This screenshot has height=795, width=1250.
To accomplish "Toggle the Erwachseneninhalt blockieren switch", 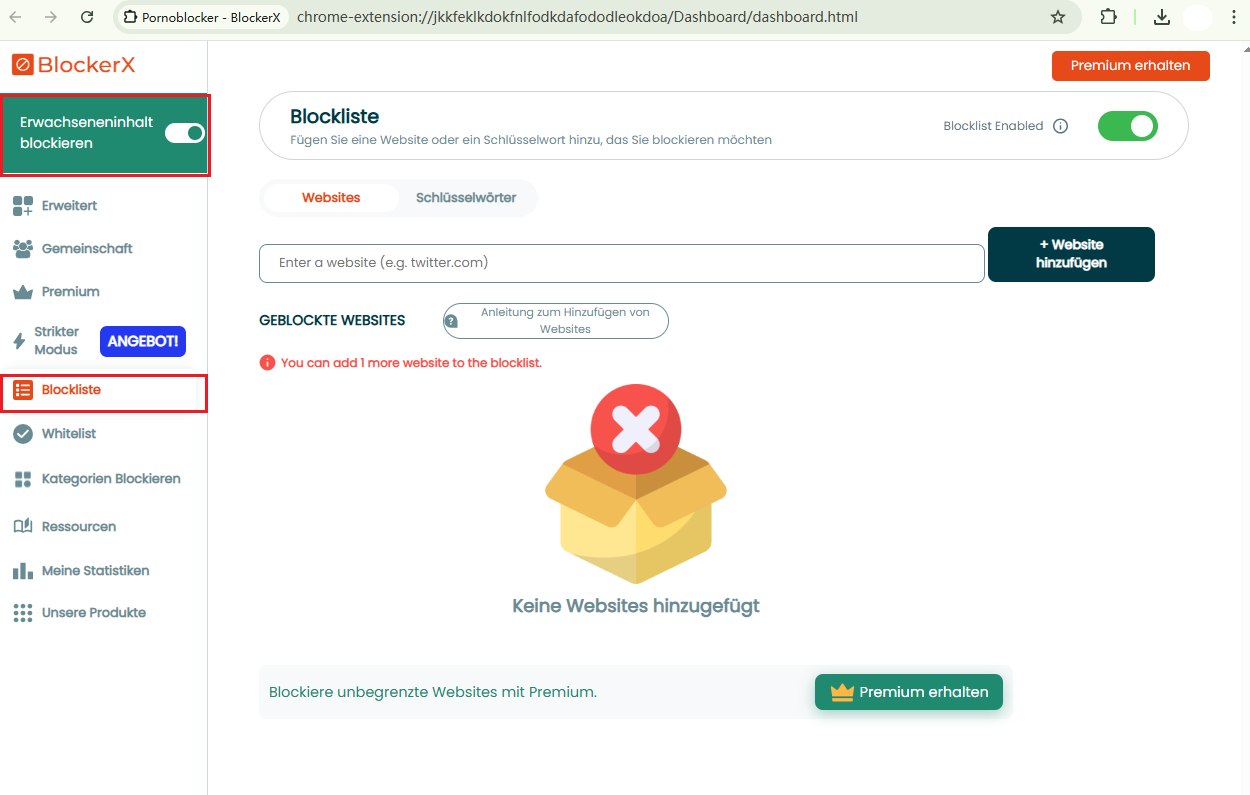I will pos(185,133).
